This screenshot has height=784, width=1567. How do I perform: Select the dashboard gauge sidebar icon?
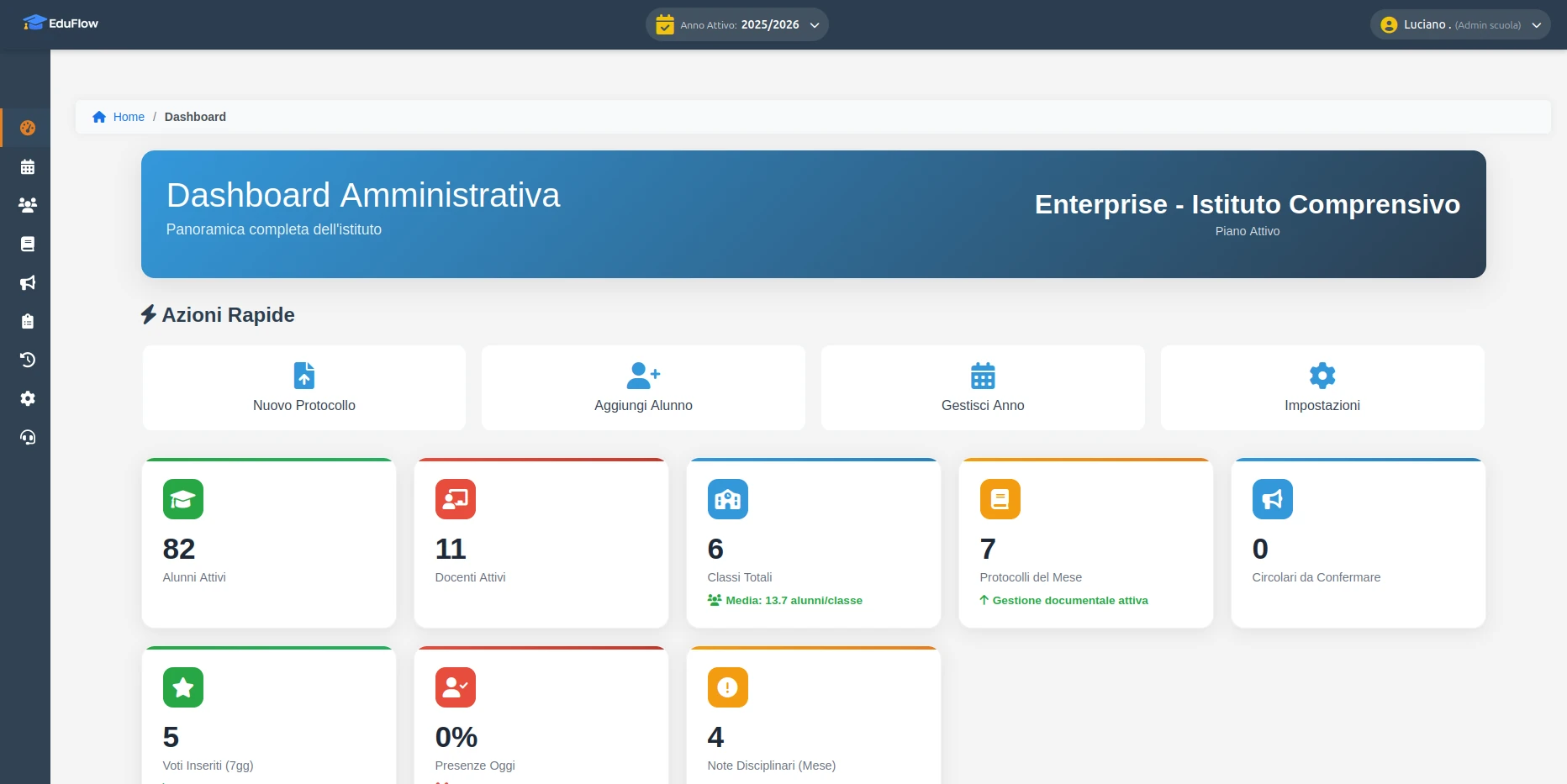click(28, 128)
